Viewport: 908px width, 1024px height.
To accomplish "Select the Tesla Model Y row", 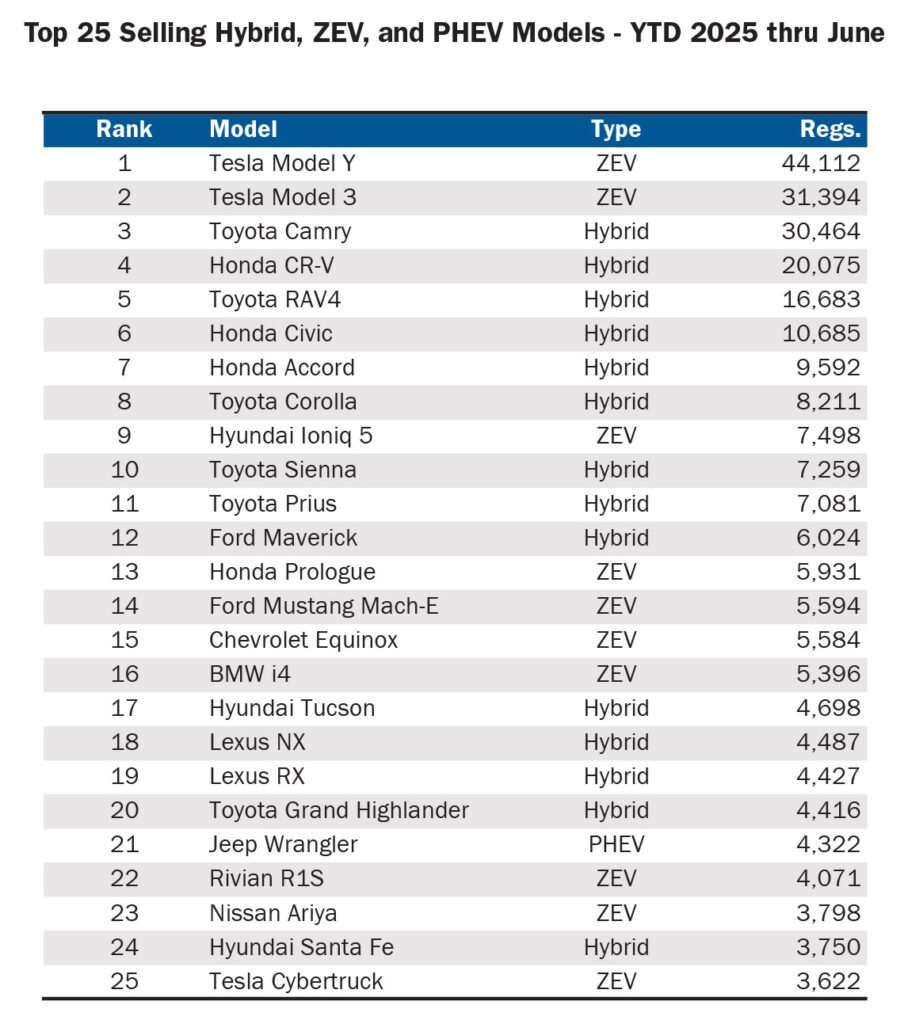I will coord(455,163).
